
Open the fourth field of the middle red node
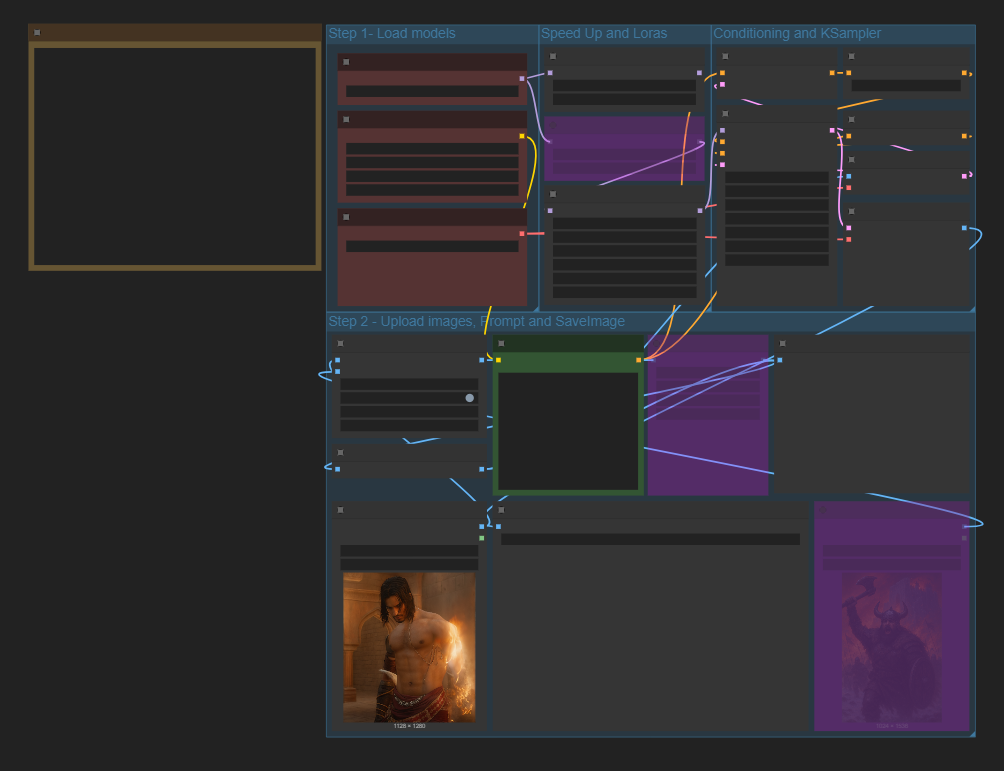pos(432,190)
